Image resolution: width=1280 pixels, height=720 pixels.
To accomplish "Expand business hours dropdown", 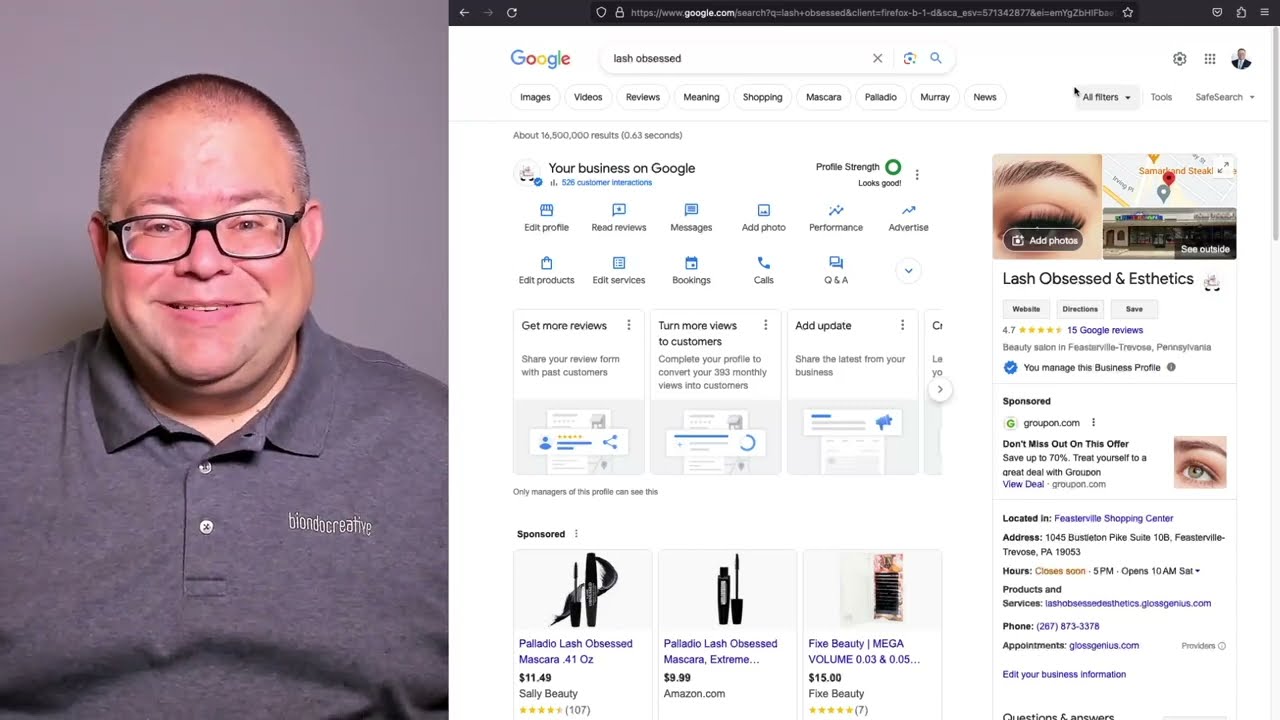I will (x=1197, y=571).
